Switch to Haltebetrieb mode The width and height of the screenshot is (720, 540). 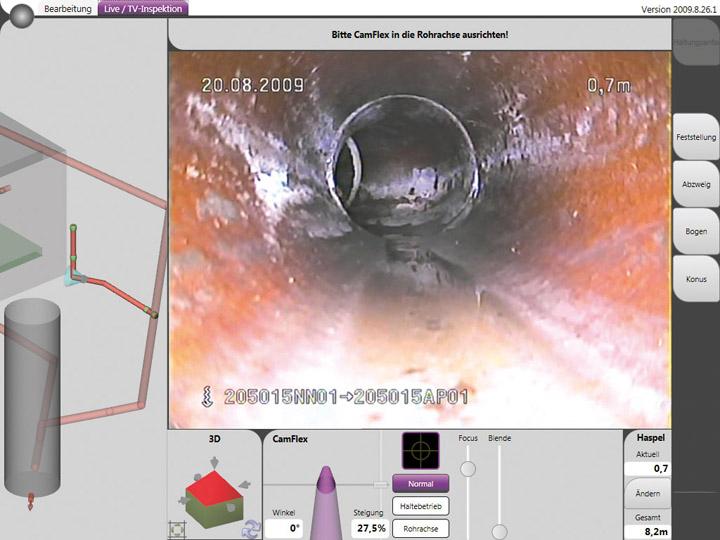click(x=420, y=507)
